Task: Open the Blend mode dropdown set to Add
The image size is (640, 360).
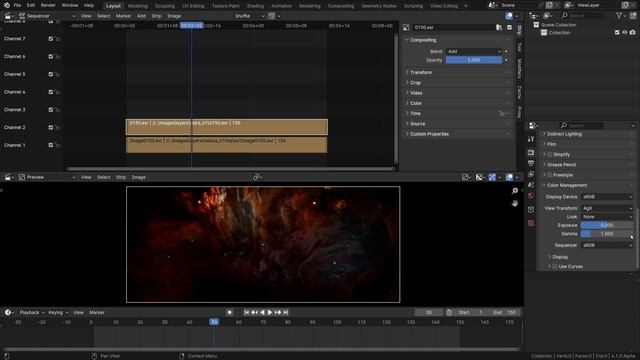Action: click(473, 51)
